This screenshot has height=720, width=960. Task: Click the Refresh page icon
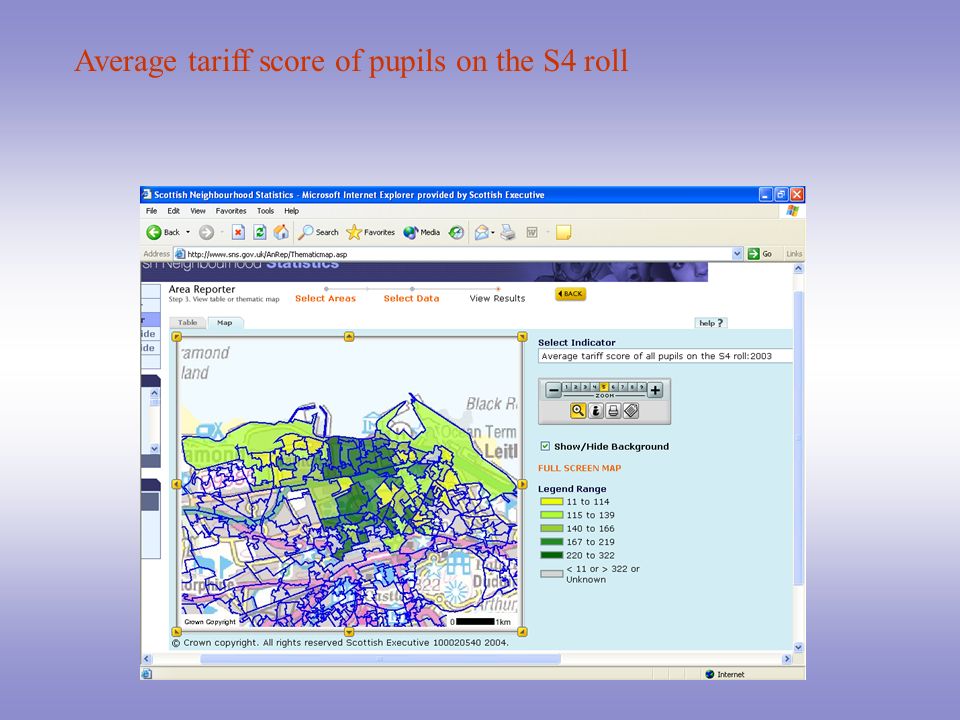coord(260,232)
